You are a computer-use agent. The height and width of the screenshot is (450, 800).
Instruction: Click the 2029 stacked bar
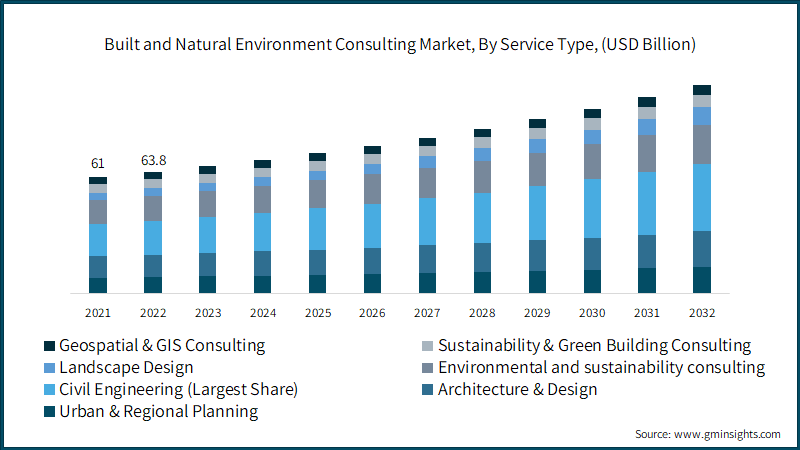(537, 206)
